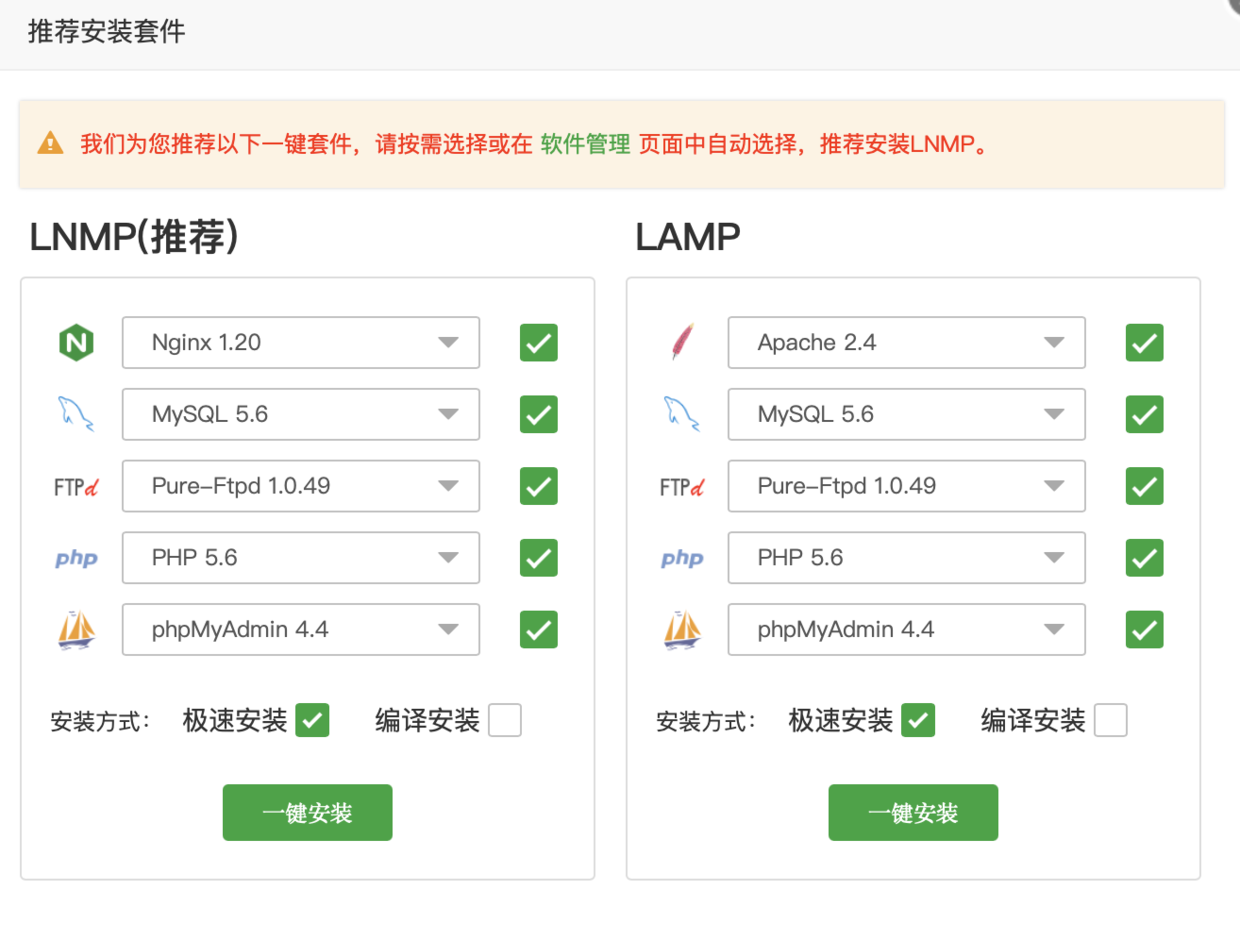Open the Nginx 1.20 version dropdown
Image resolution: width=1240 pixels, height=940 pixels.
(x=301, y=343)
